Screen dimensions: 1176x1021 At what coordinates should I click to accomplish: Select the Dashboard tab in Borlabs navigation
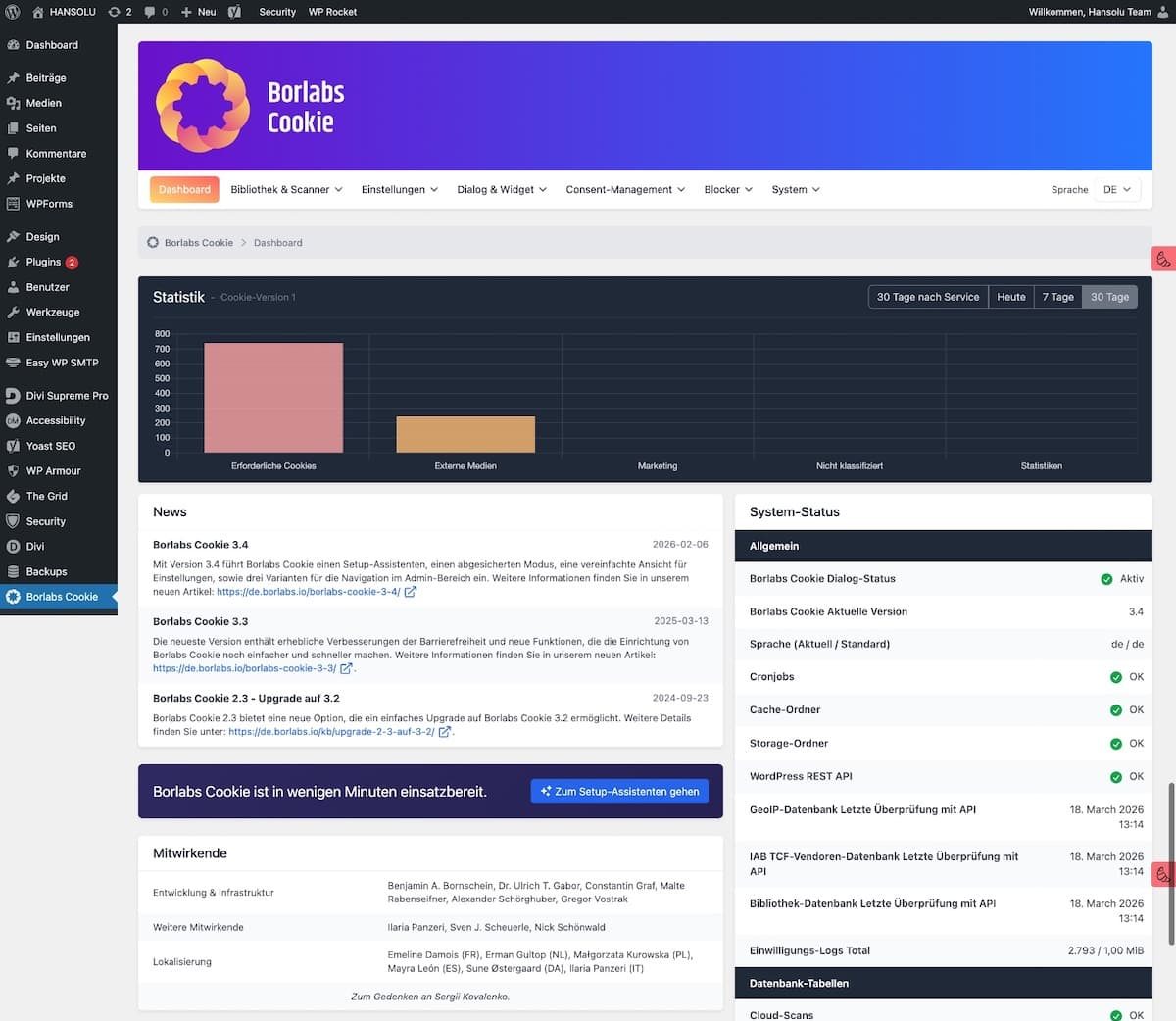[x=184, y=189]
